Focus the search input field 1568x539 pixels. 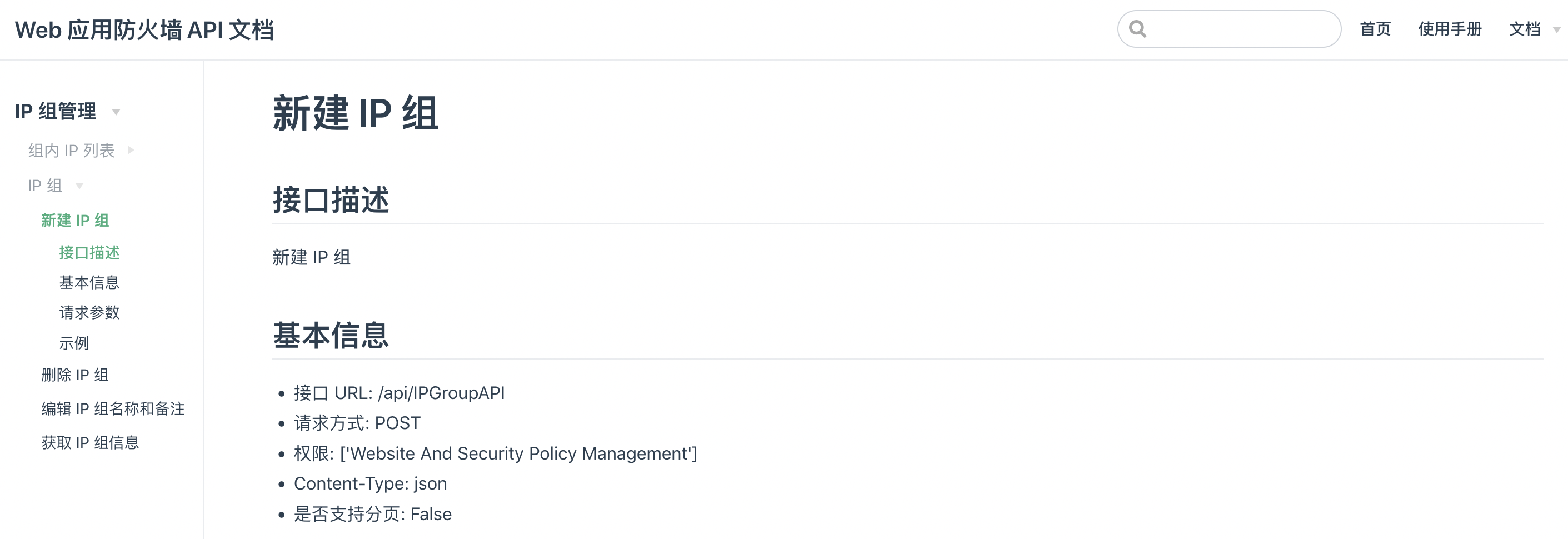click(1242, 29)
